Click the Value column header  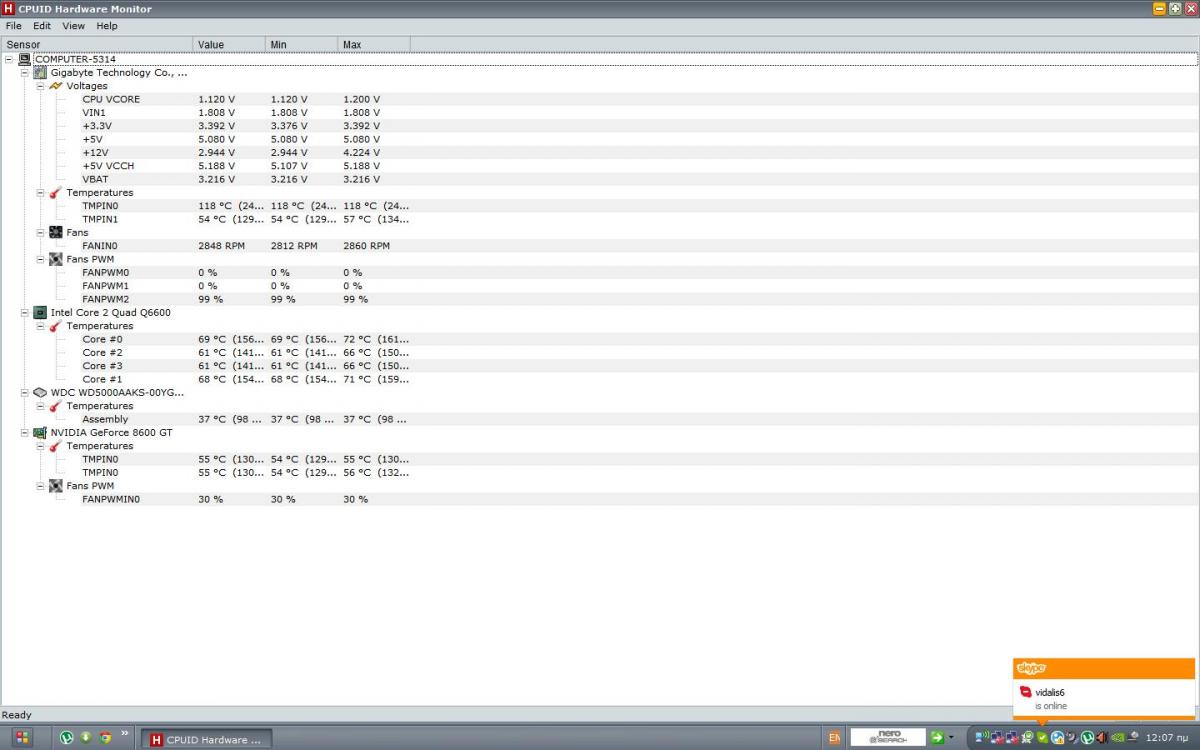(229, 45)
